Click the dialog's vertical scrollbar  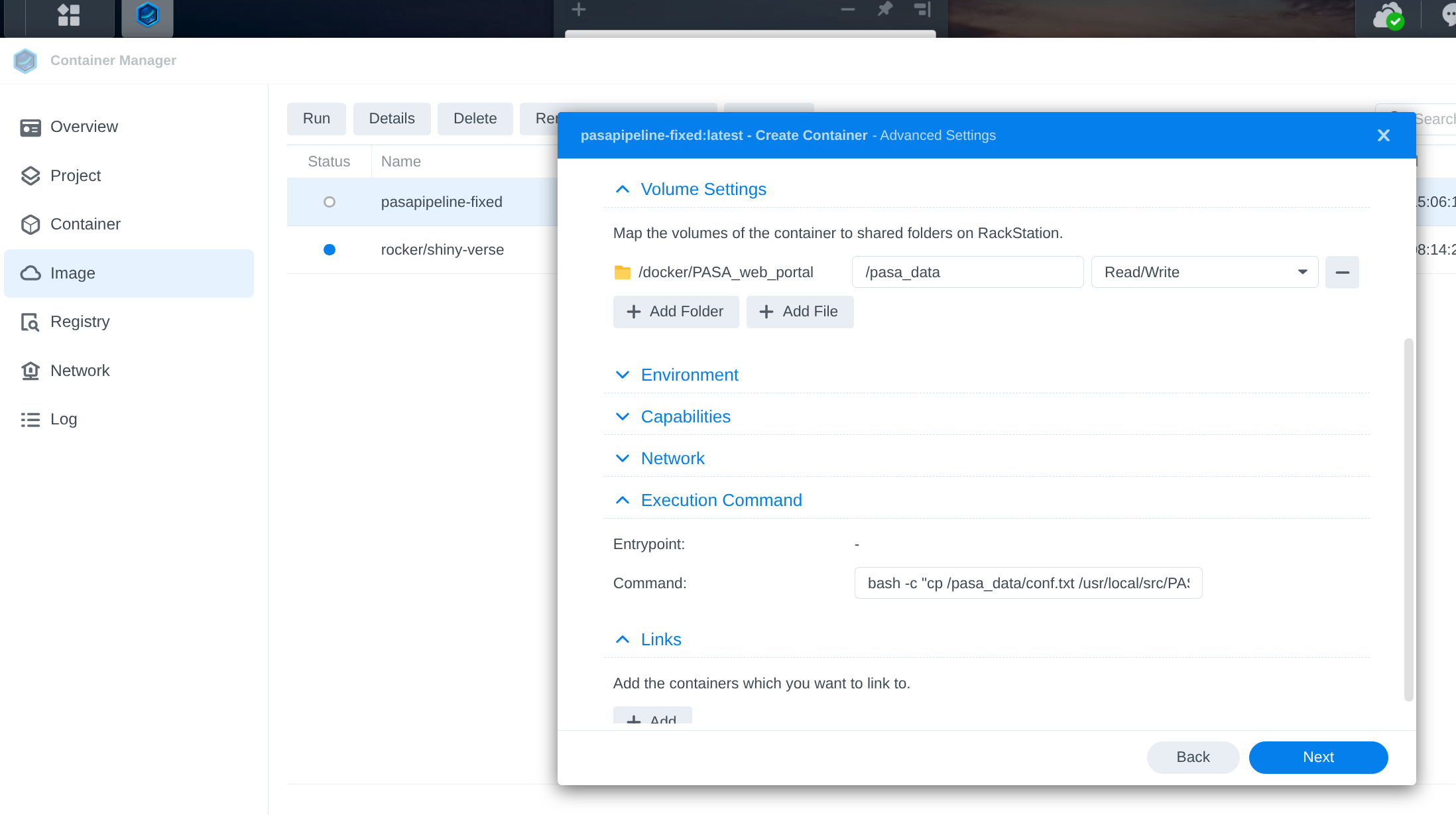1408,519
